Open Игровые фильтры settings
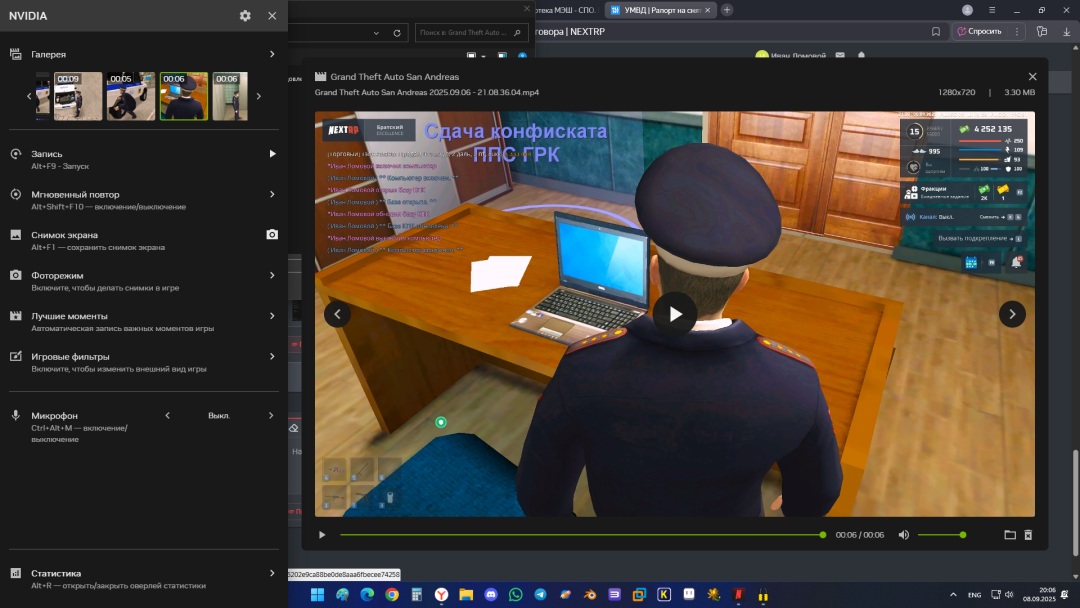This screenshot has height=608, width=1080. coord(70,357)
